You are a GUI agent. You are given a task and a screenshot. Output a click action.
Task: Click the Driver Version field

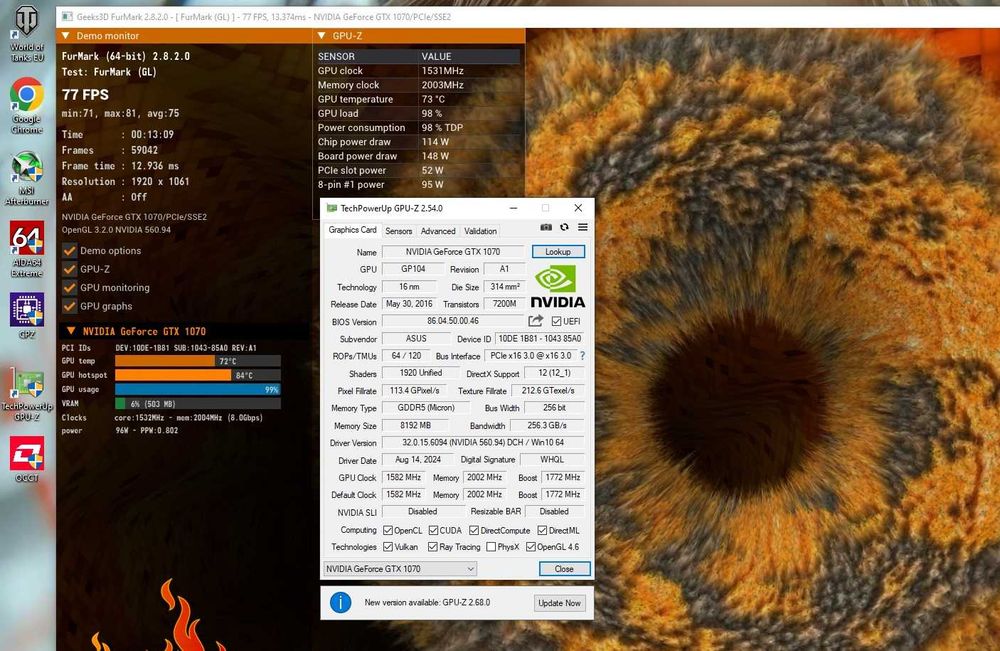[483, 442]
